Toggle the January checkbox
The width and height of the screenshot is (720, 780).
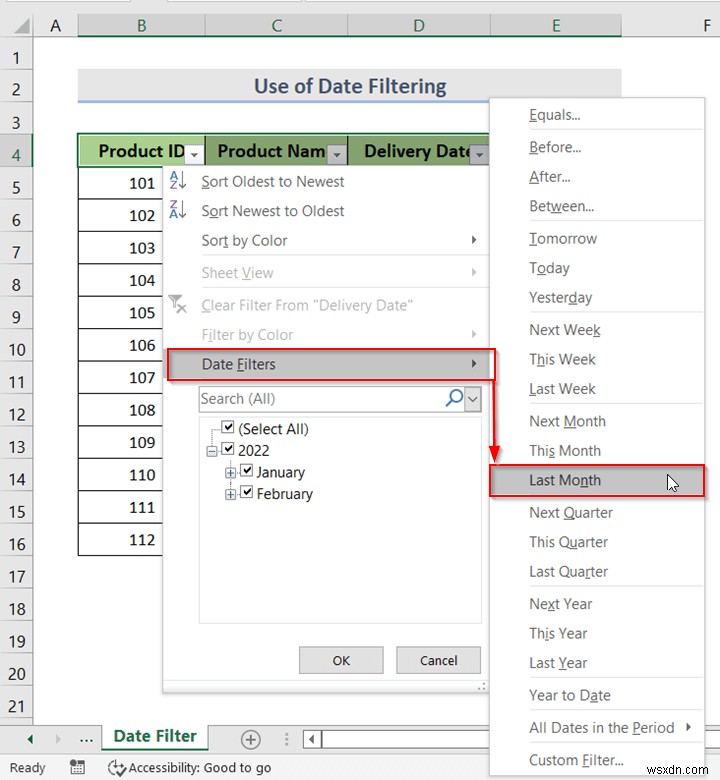246,471
